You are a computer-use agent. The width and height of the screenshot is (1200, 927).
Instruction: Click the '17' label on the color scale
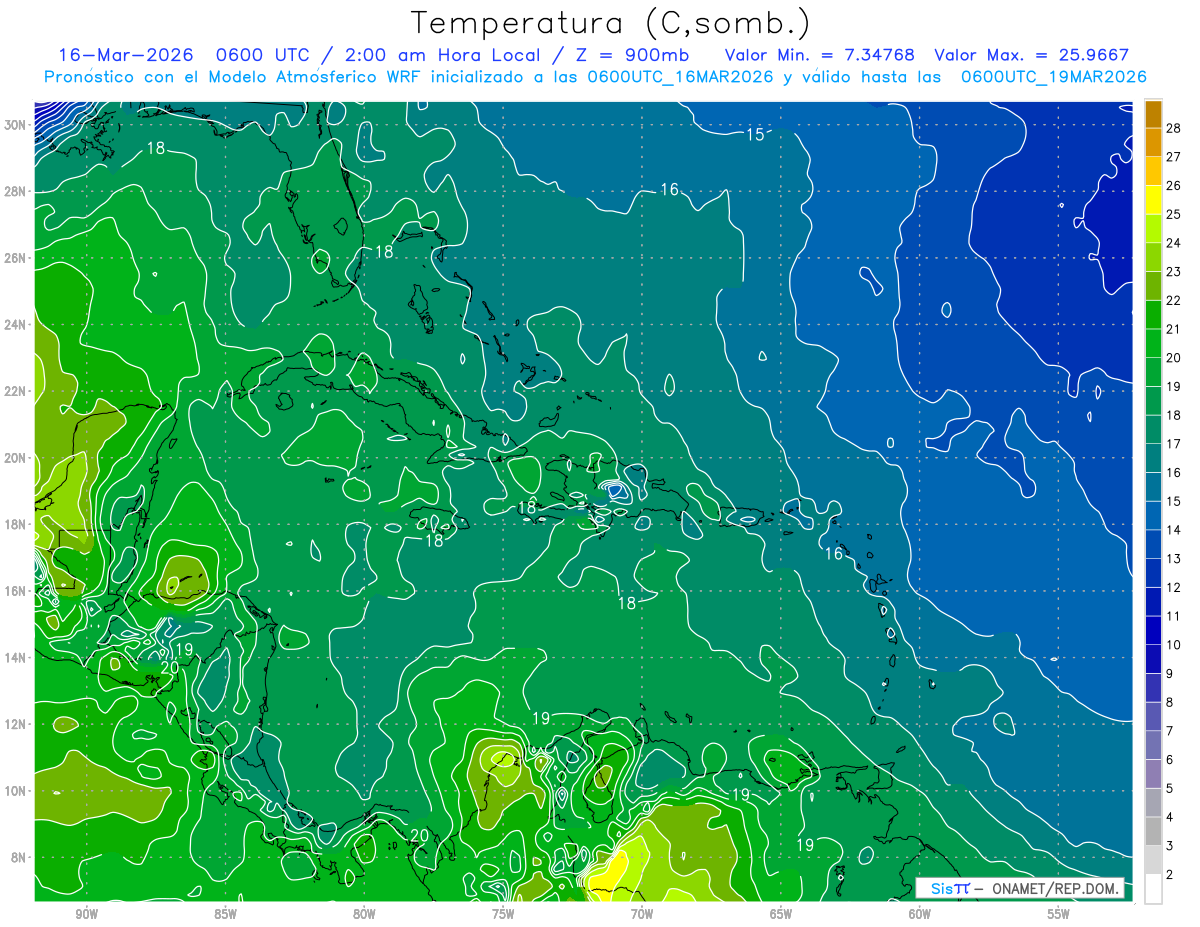(1174, 444)
